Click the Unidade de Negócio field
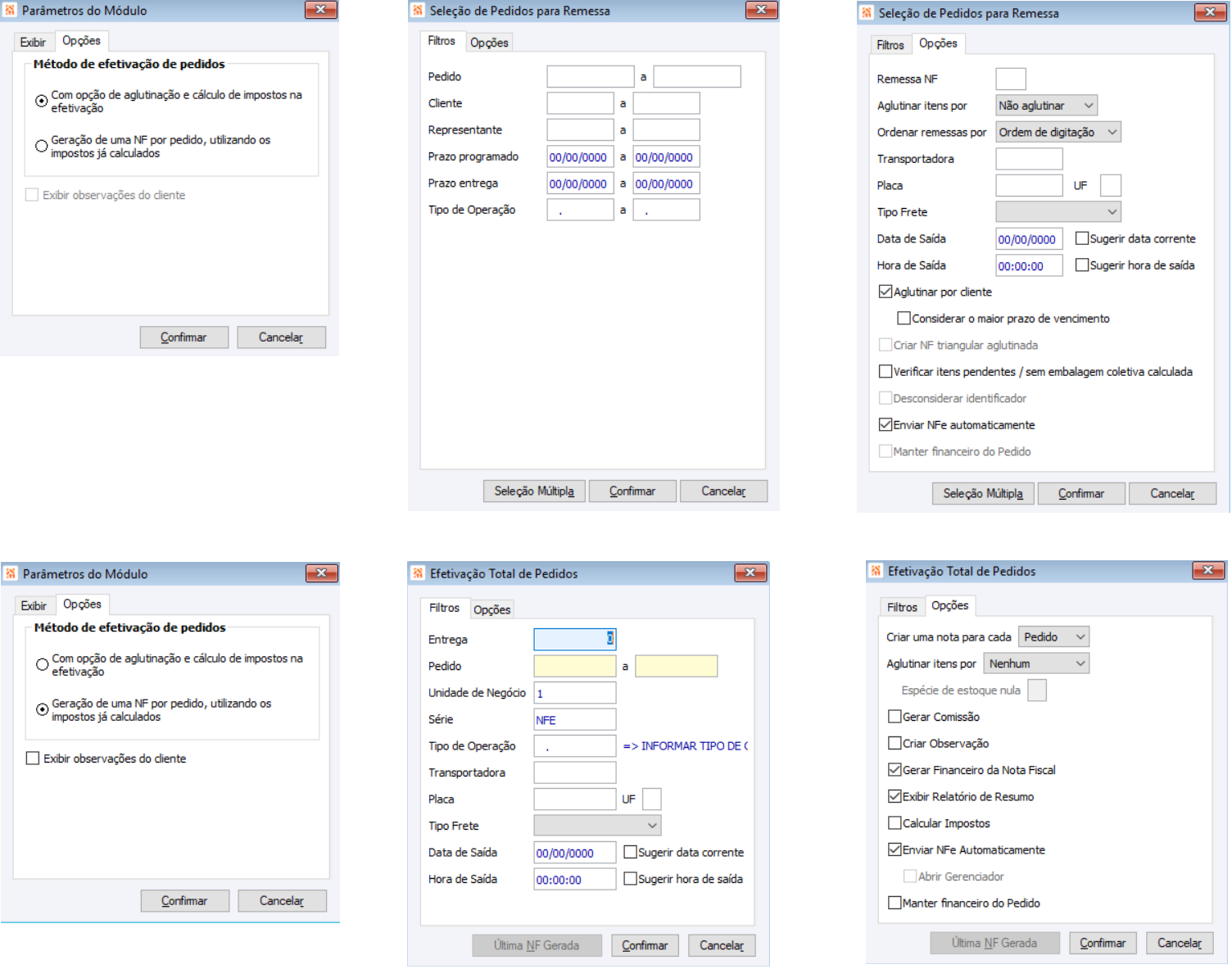 click(x=575, y=693)
